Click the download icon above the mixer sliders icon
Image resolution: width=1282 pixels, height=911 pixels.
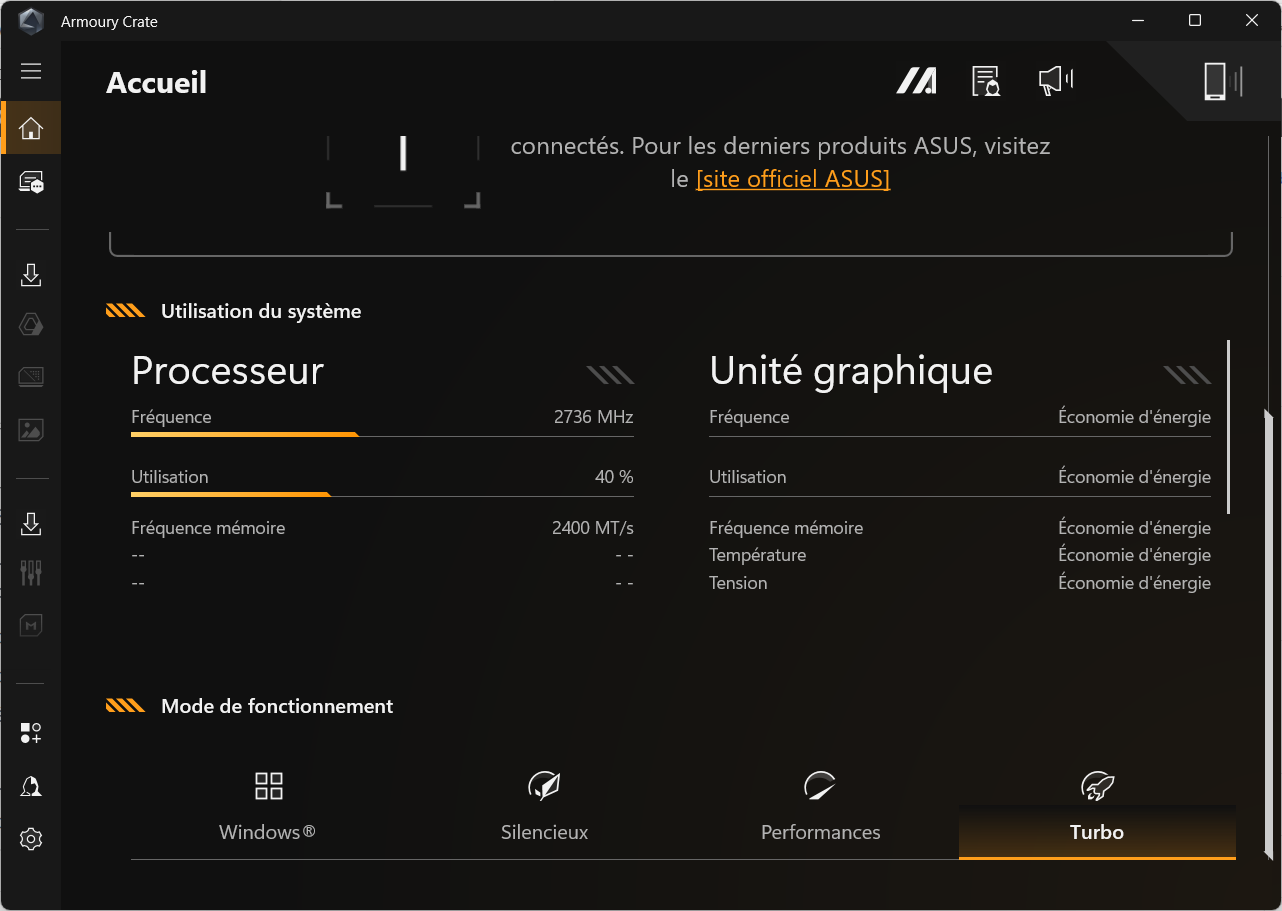(31, 523)
